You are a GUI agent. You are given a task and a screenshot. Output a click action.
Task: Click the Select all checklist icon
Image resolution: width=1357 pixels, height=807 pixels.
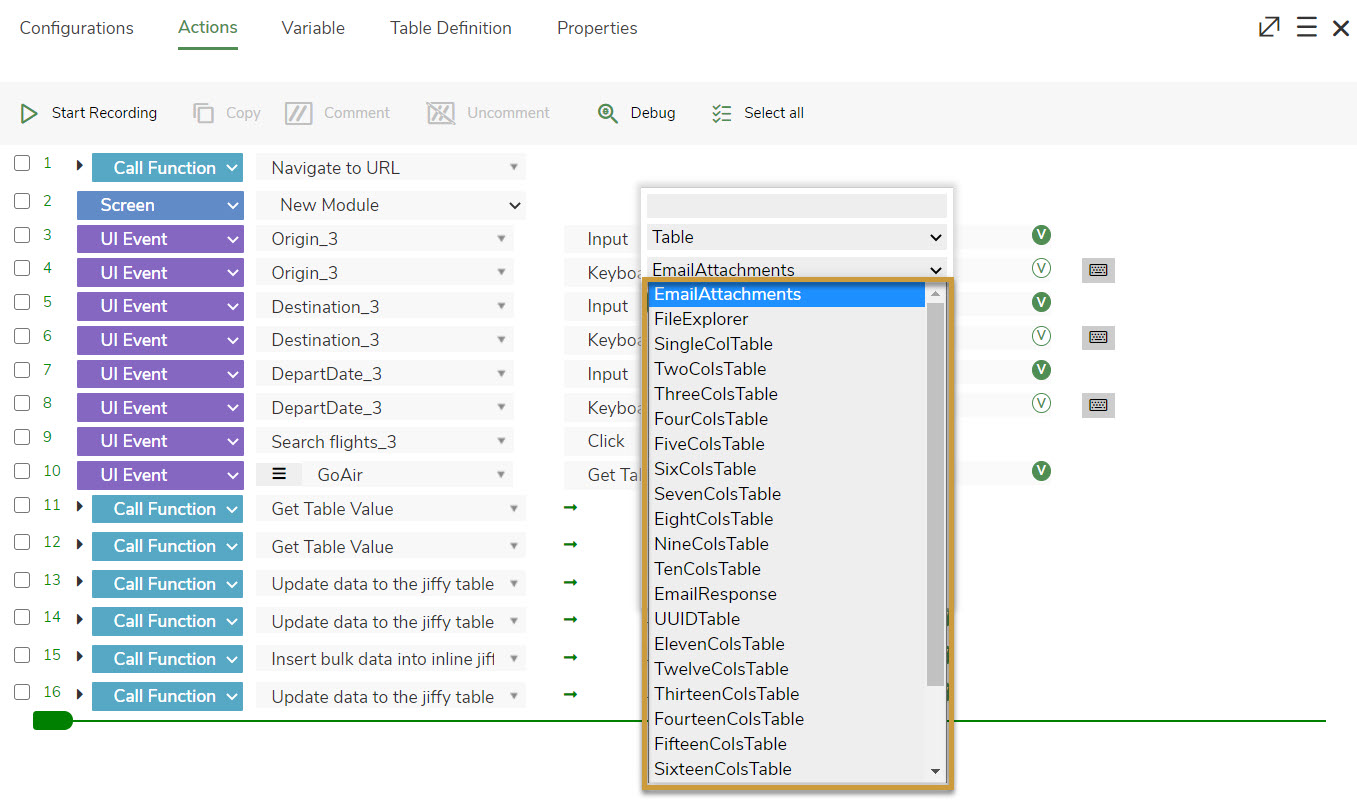(x=721, y=114)
